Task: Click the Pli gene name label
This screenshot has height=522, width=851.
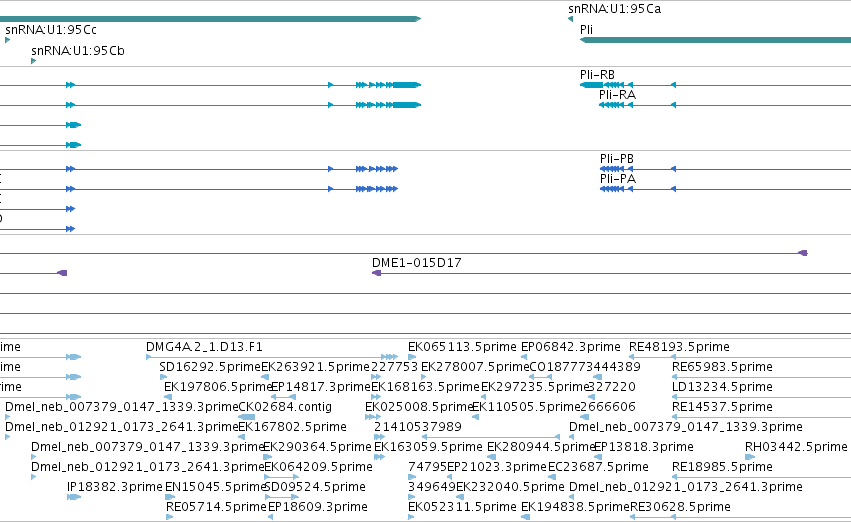Action: tap(586, 30)
